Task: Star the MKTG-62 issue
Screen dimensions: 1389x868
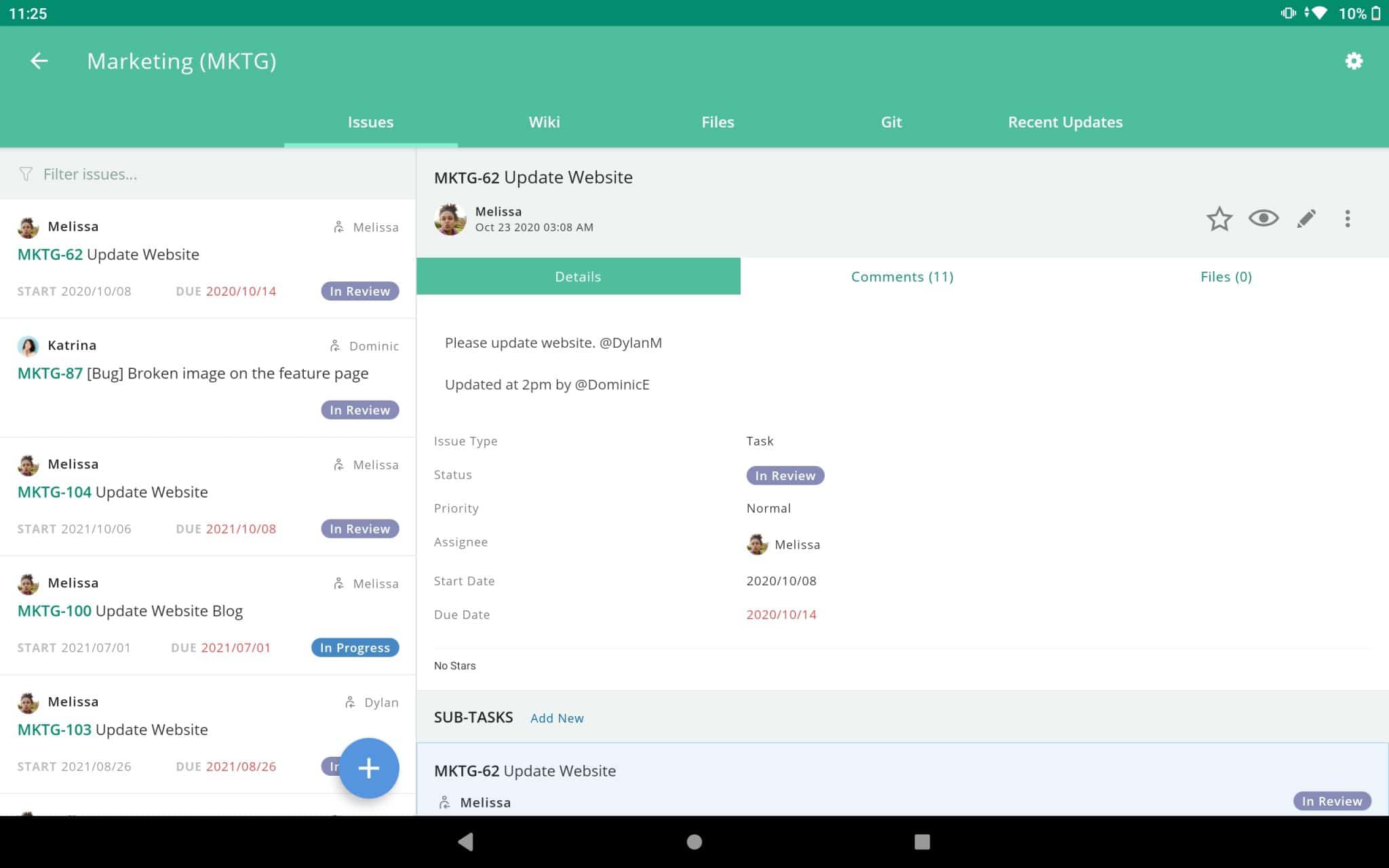Action: click(1219, 219)
